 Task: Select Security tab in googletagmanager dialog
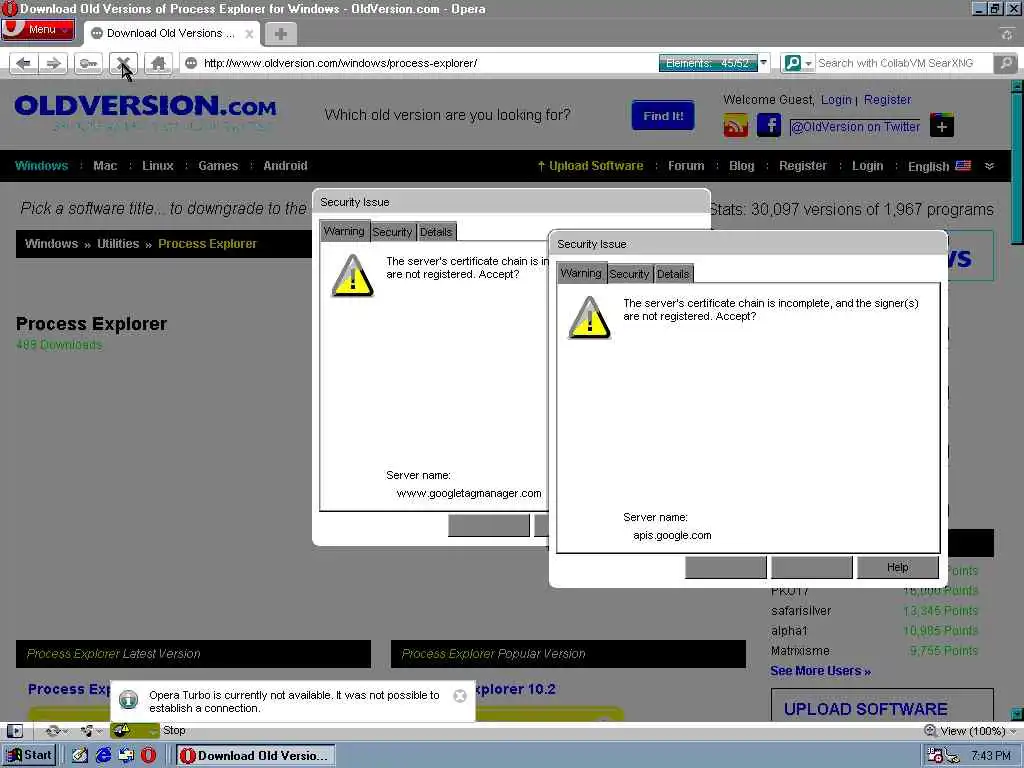tap(392, 232)
